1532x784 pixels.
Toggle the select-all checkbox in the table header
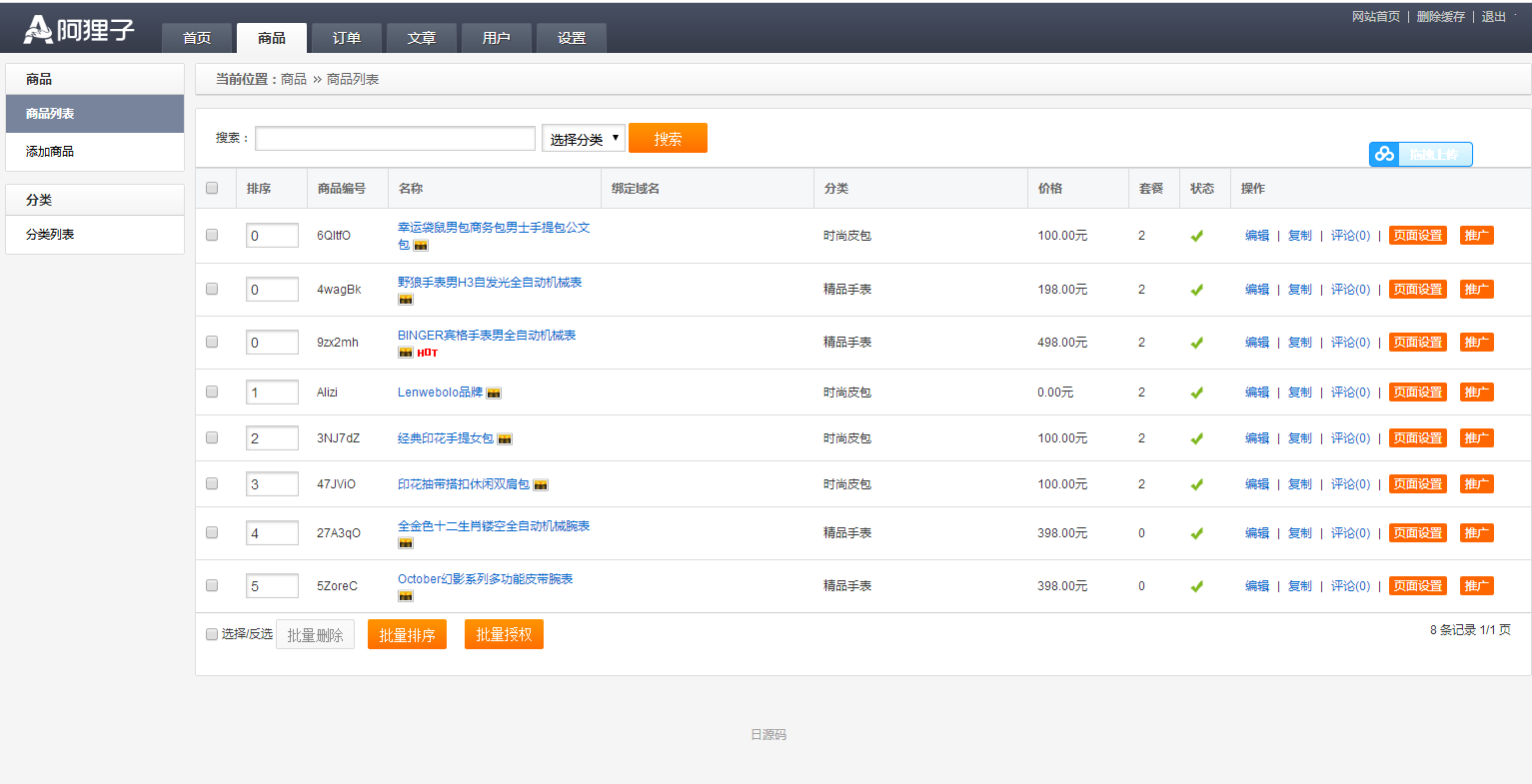[211, 188]
